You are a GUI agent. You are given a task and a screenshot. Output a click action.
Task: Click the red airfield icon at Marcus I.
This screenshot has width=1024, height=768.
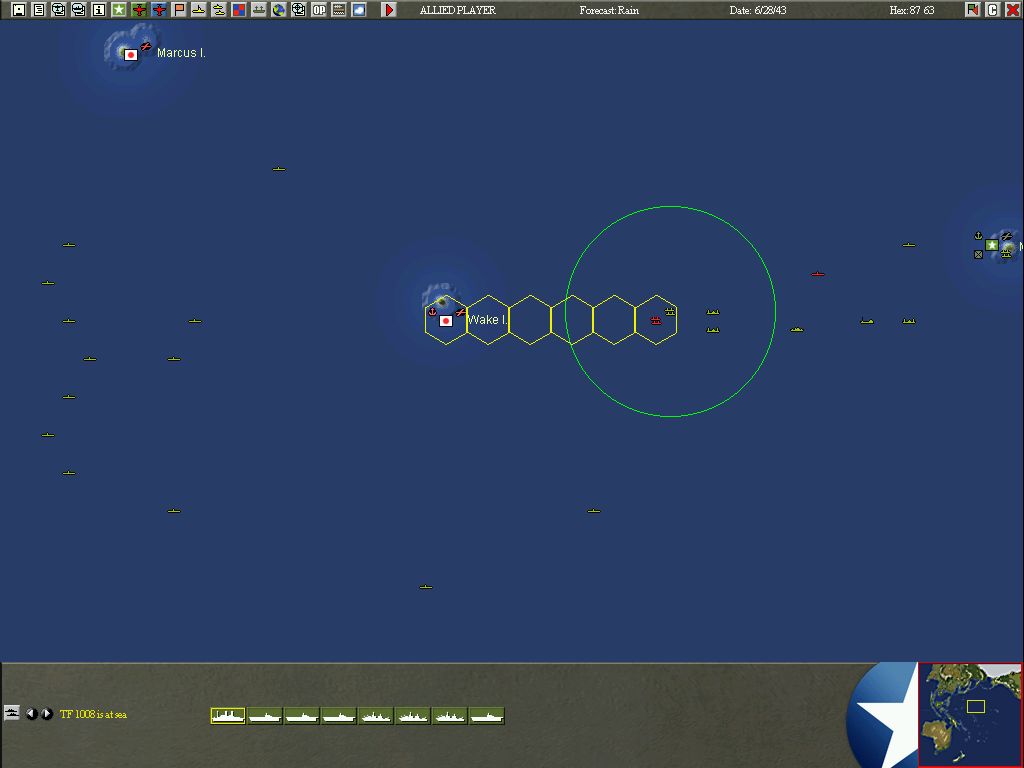[146, 46]
